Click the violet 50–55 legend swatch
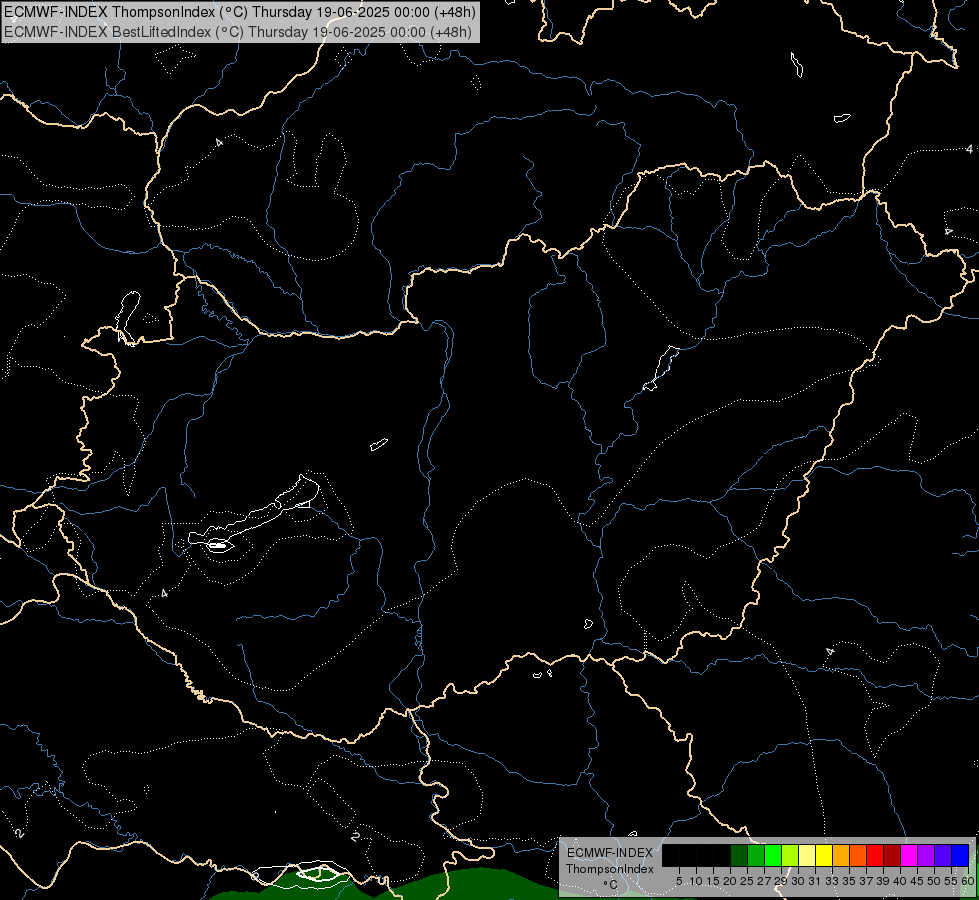979x900 pixels. point(943,855)
